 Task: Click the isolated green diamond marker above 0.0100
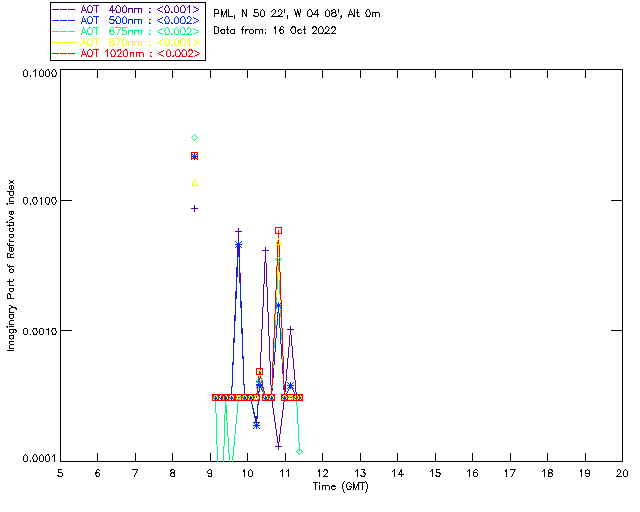click(195, 138)
